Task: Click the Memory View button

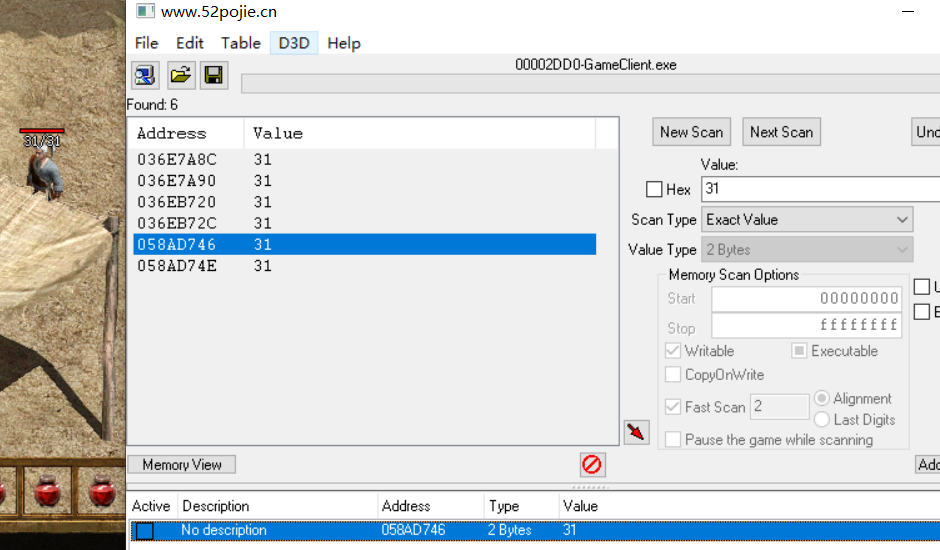Action: coord(182,465)
